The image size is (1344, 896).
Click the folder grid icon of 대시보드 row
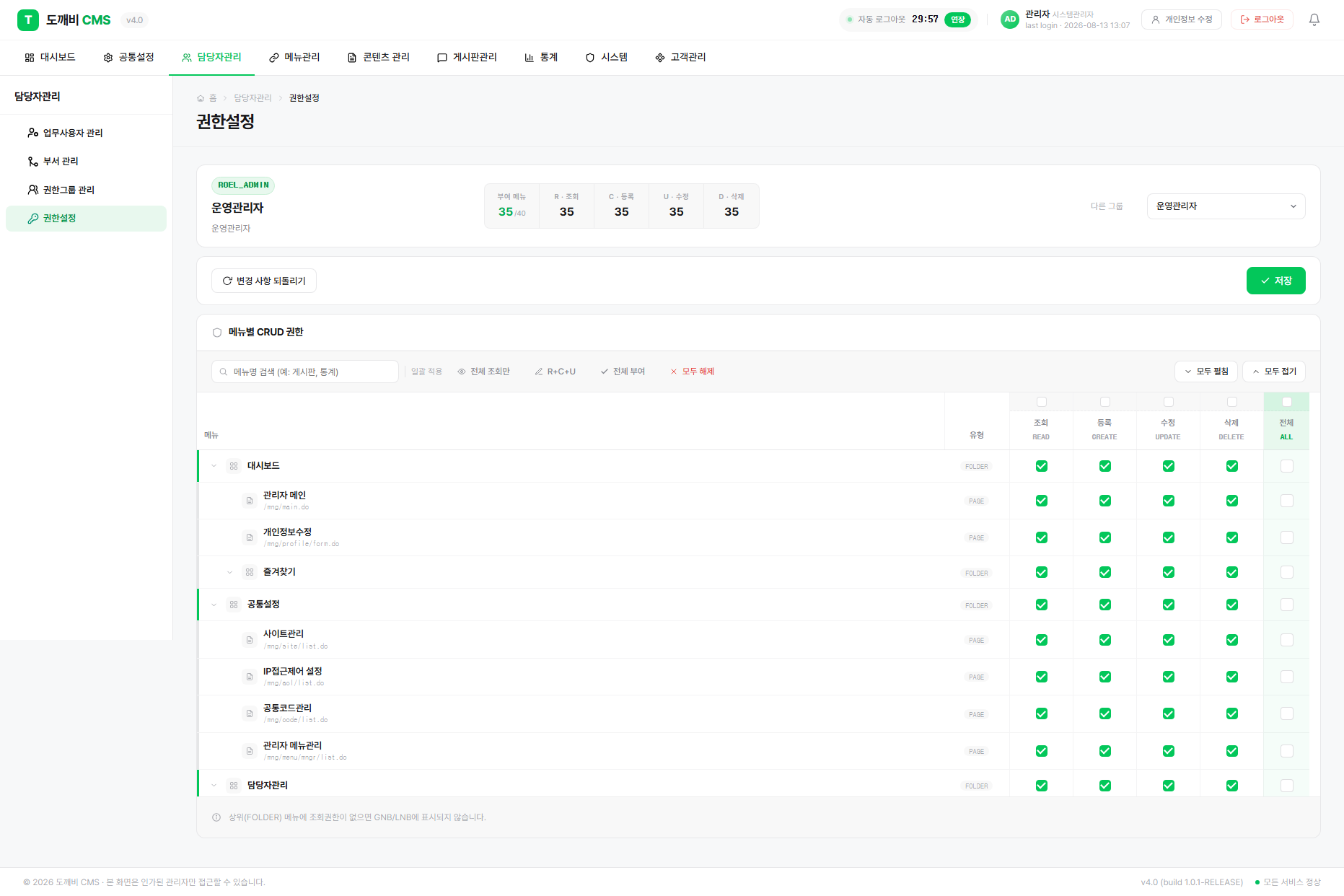(x=234, y=466)
